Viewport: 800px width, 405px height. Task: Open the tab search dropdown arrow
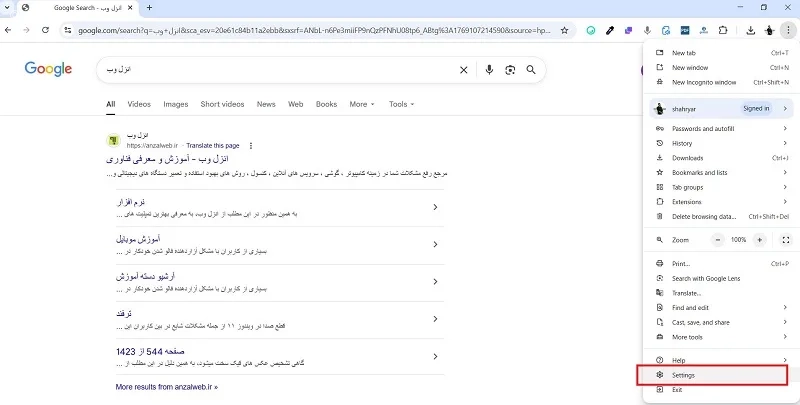pyautogui.click(x=7, y=8)
